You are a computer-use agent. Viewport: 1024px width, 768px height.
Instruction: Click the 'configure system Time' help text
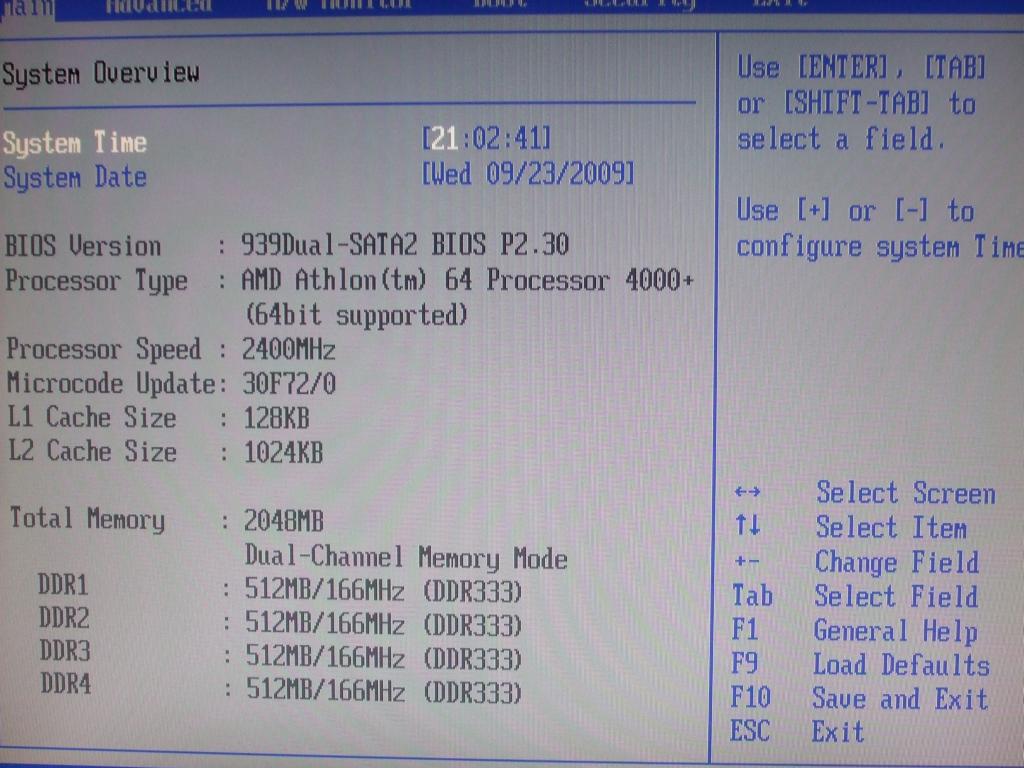(x=880, y=247)
